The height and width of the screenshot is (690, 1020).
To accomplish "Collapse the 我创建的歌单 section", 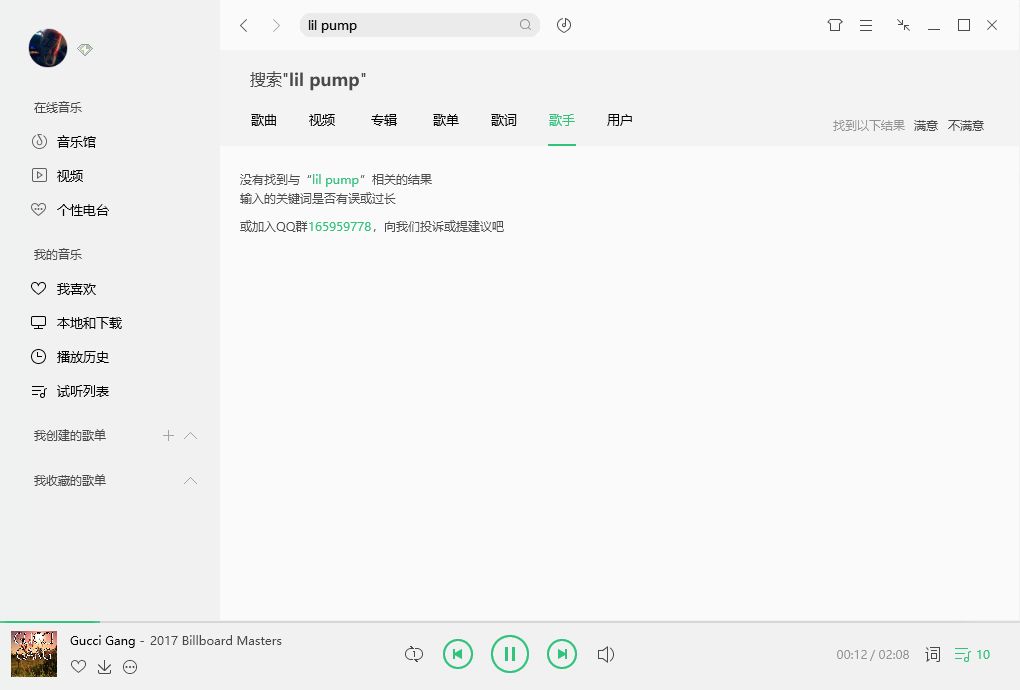I will pos(190,435).
